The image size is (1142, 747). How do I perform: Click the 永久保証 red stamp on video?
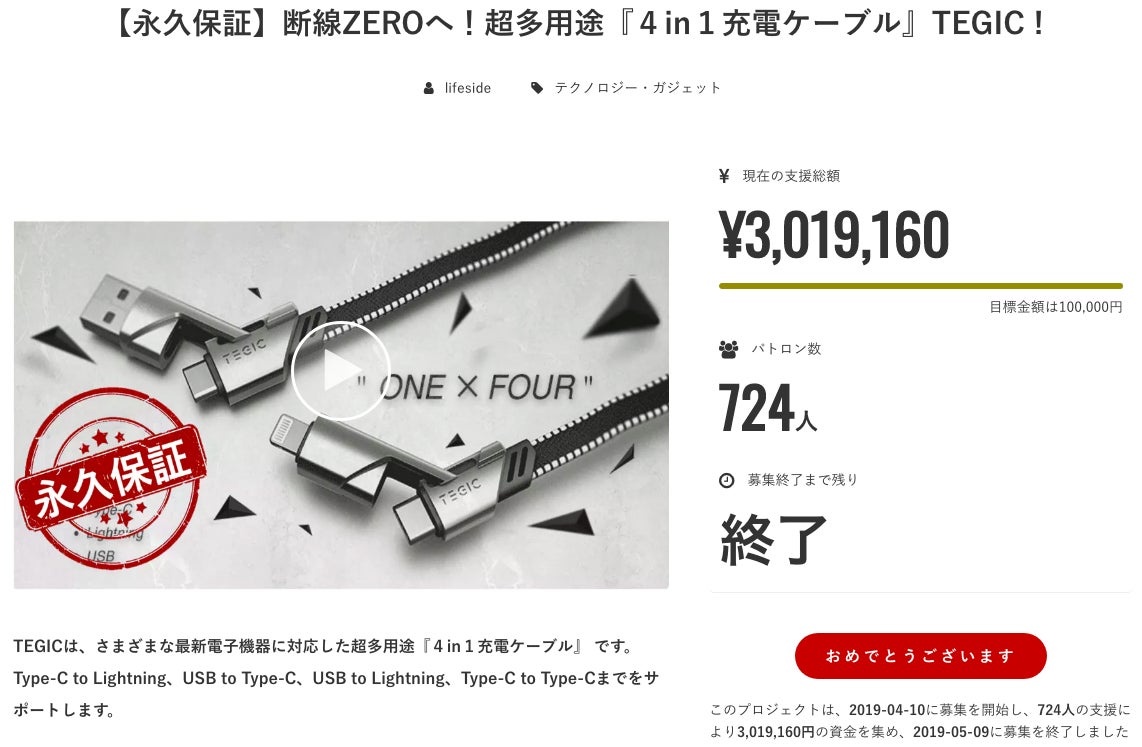[111, 477]
